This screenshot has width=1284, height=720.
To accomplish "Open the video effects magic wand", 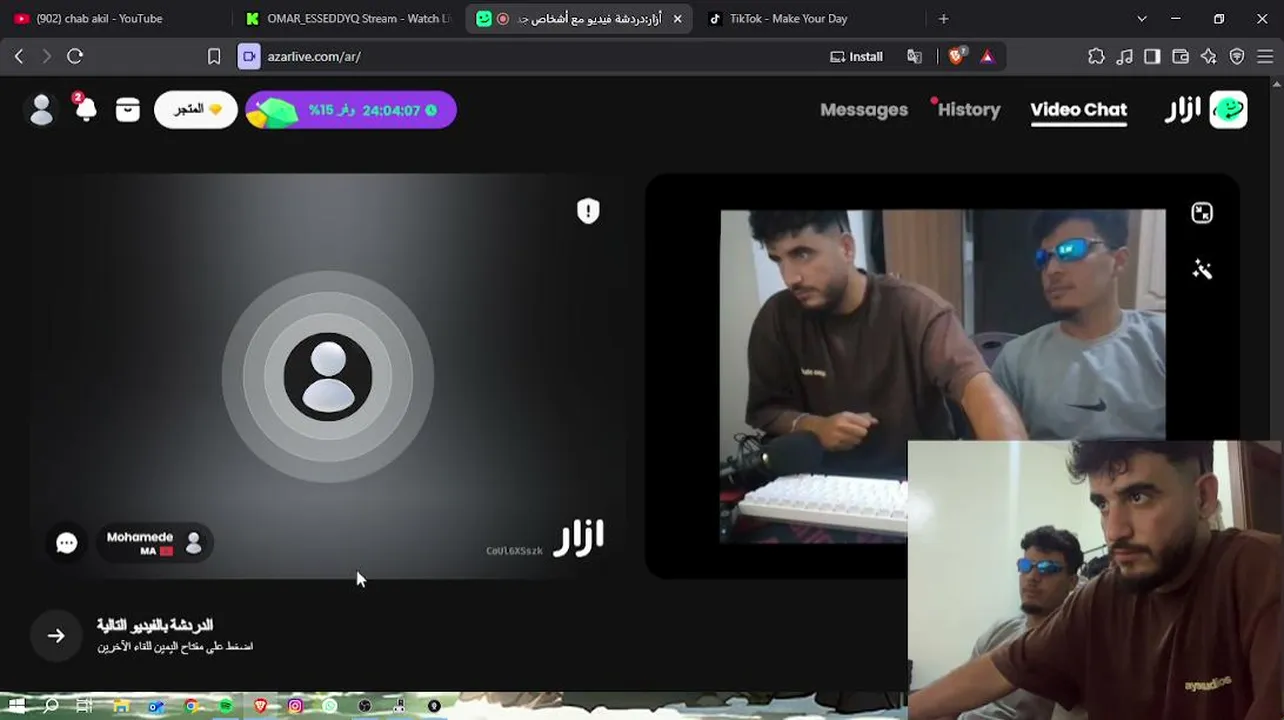I will [1202, 269].
